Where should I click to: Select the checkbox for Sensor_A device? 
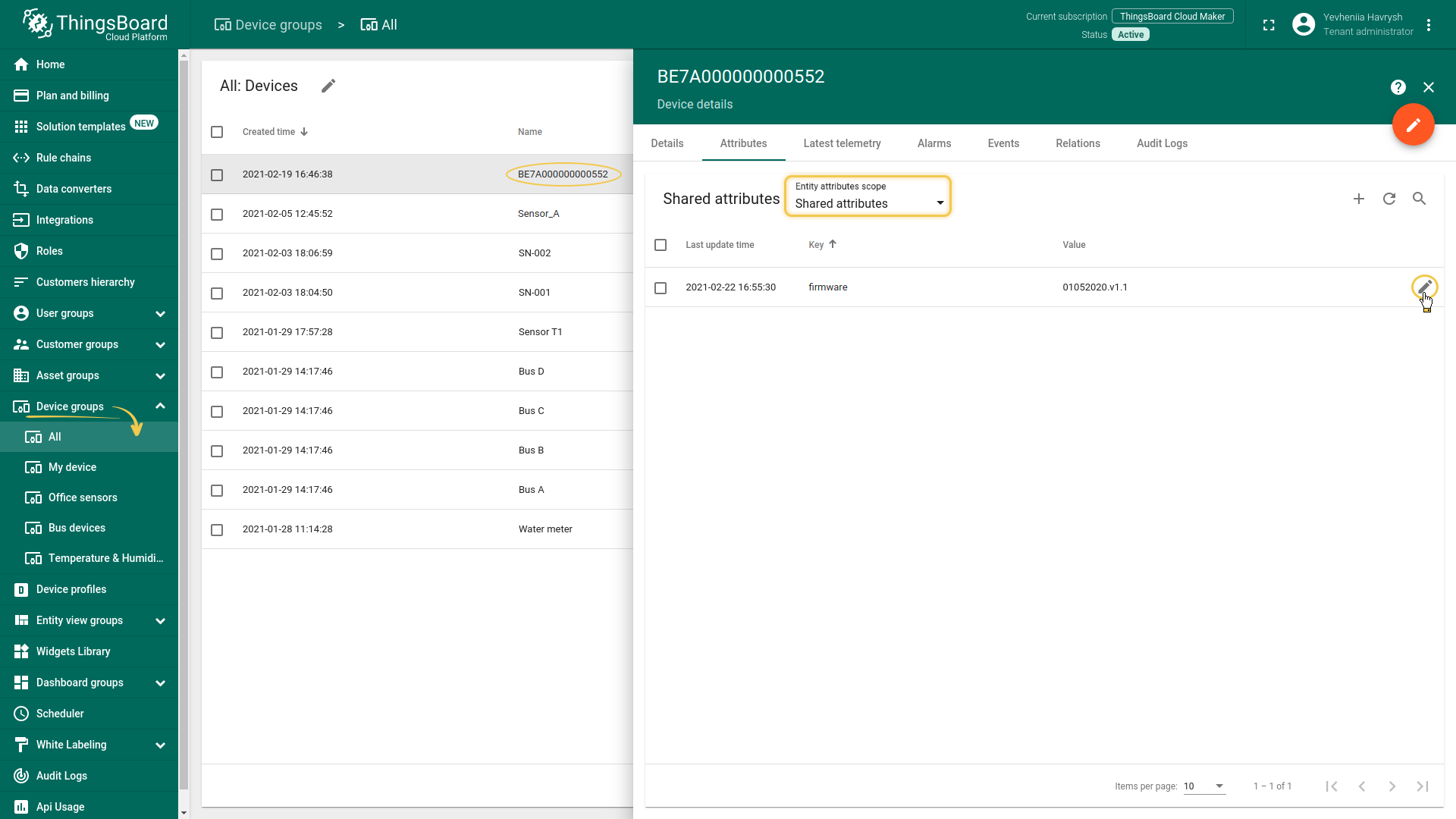point(217,215)
